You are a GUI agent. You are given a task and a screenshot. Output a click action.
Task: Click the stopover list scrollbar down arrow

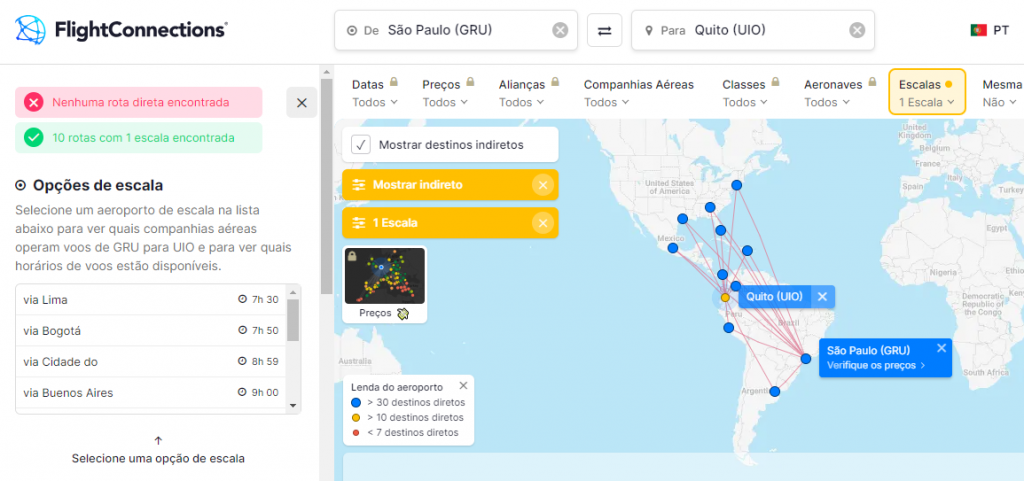[x=293, y=406]
